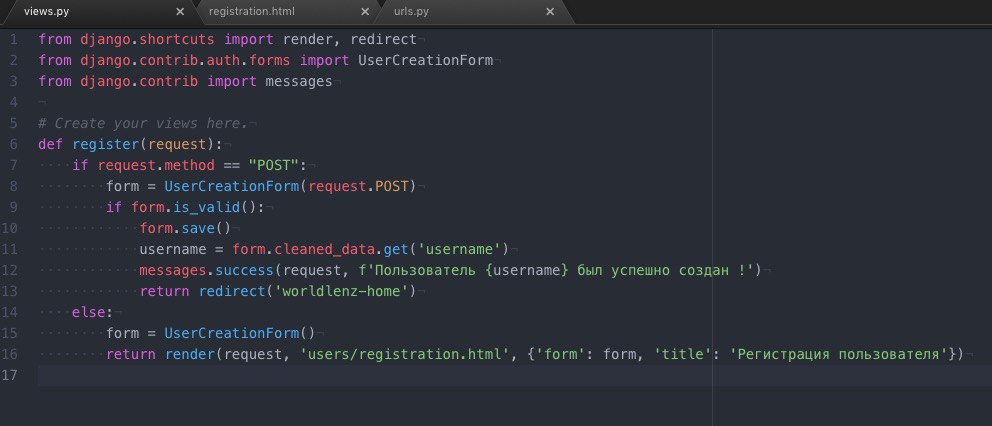Click the 'Регистрация пользователя' title string
992x426 pixels.
(x=838, y=354)
